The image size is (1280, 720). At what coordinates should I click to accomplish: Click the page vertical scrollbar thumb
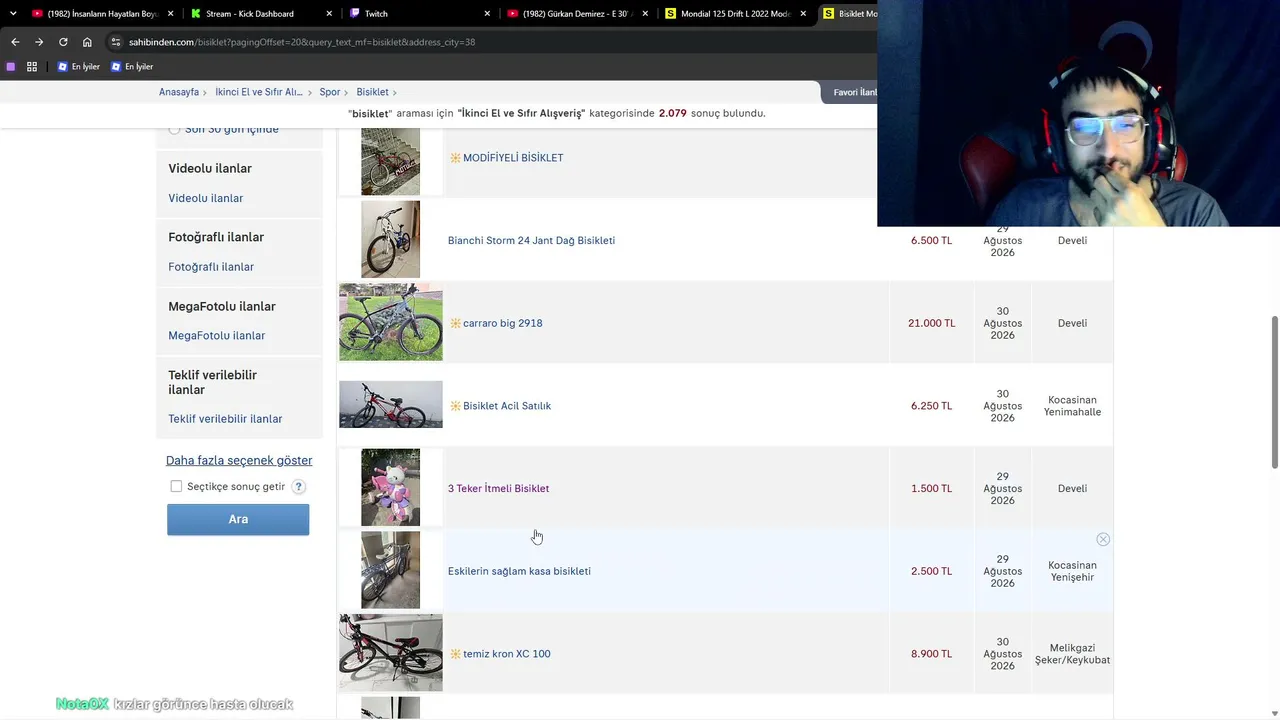point(1274,392)
